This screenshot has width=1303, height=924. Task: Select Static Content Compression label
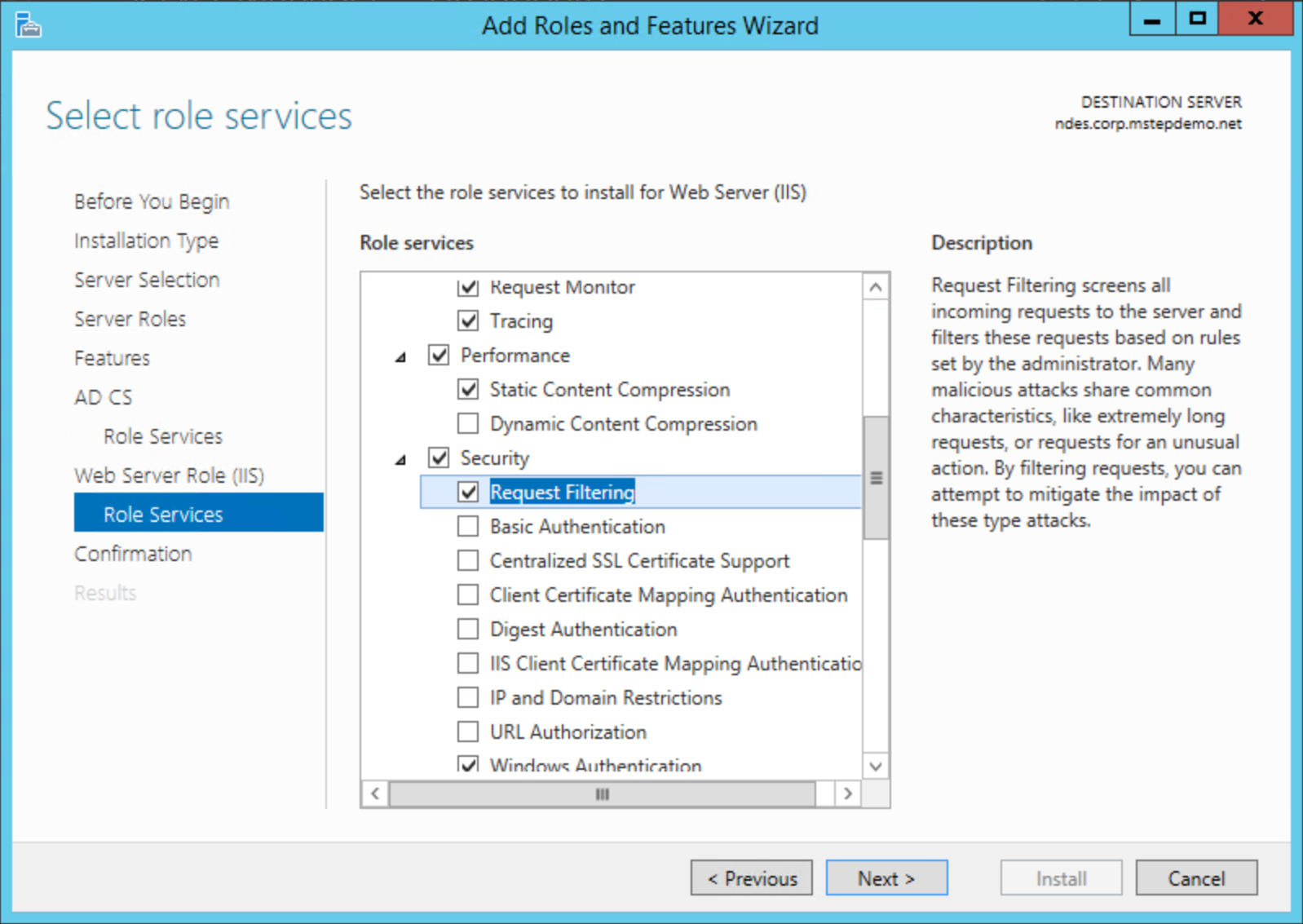(610, 390)
